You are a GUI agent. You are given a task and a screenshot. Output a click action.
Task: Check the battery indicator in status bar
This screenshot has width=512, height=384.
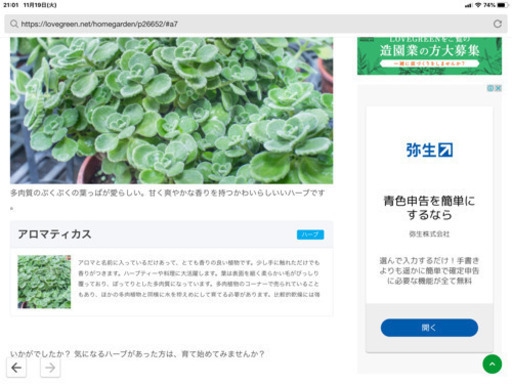click(502, 5)
